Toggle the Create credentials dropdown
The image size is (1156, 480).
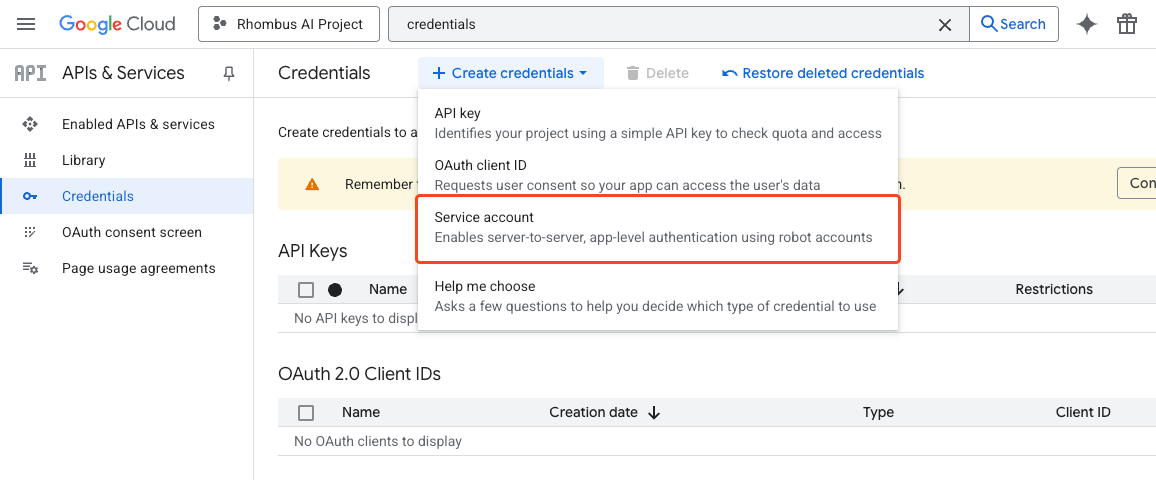pyautogui.click(x=510, y=73)
